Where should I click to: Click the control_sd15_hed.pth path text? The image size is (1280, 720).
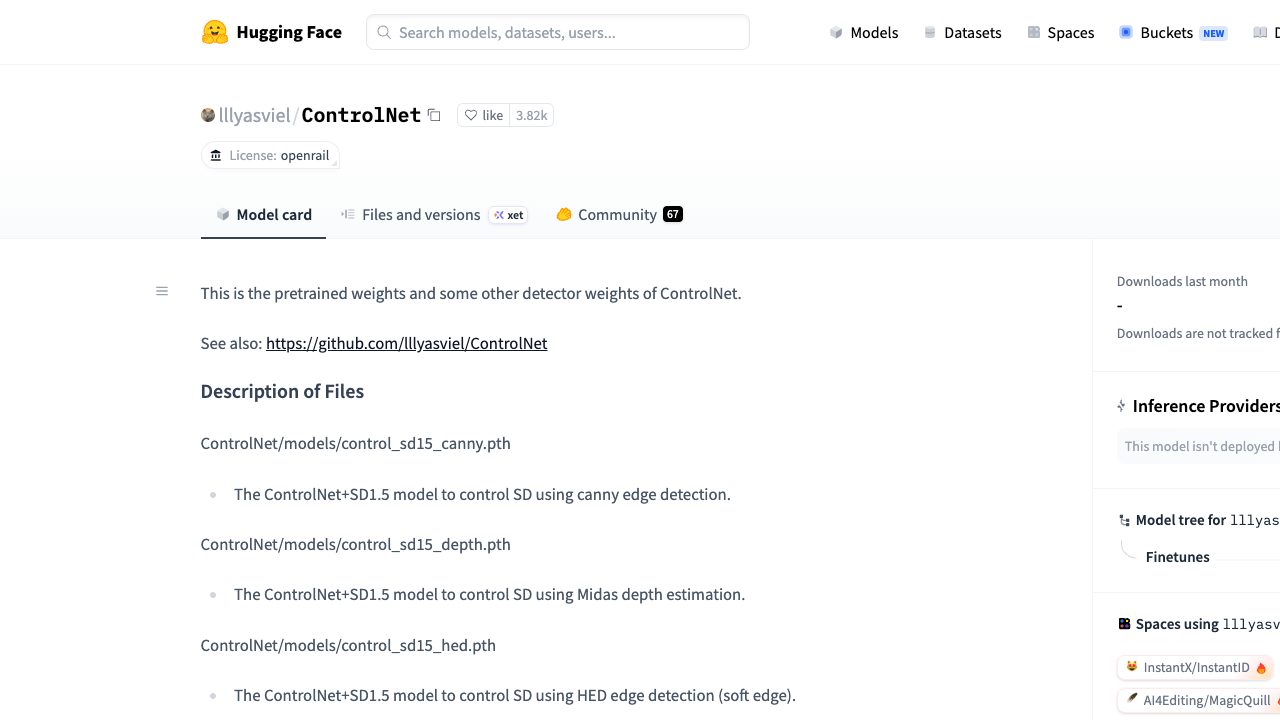coord(348,645)
